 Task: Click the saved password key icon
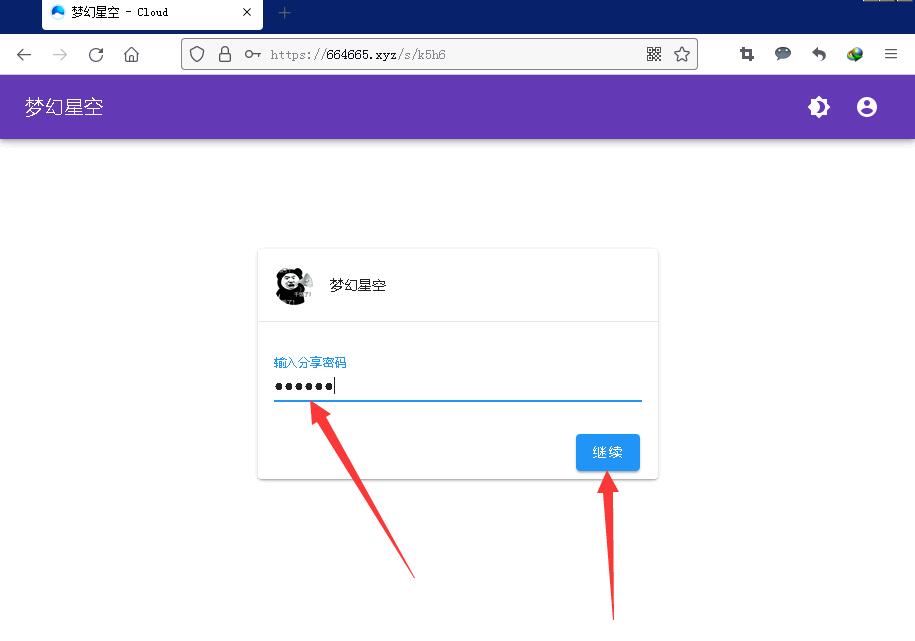pyautogui.click(x=253, y=55)
